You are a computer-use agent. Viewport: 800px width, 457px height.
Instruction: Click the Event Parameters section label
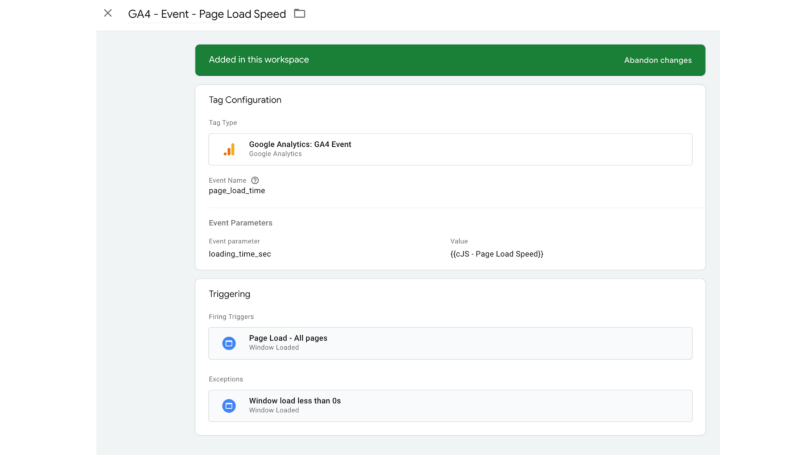[x=240, y=223]
